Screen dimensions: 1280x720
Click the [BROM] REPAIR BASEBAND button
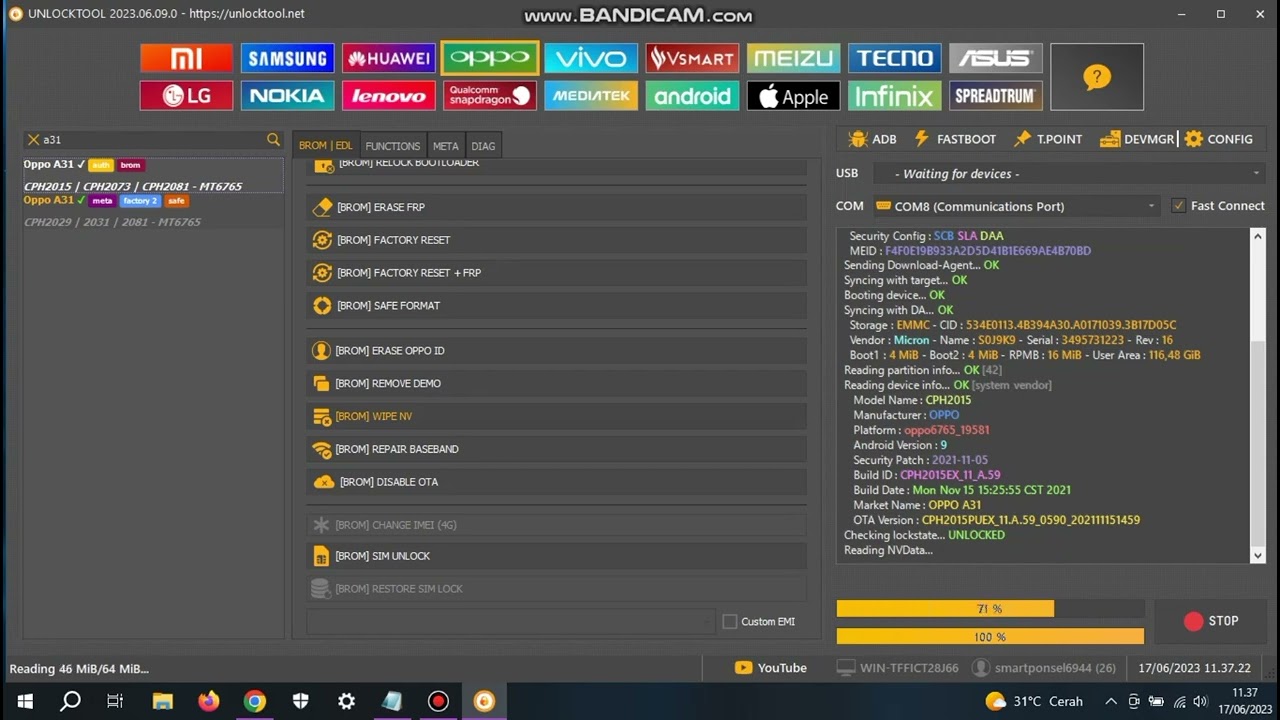(x=556, y=449)
